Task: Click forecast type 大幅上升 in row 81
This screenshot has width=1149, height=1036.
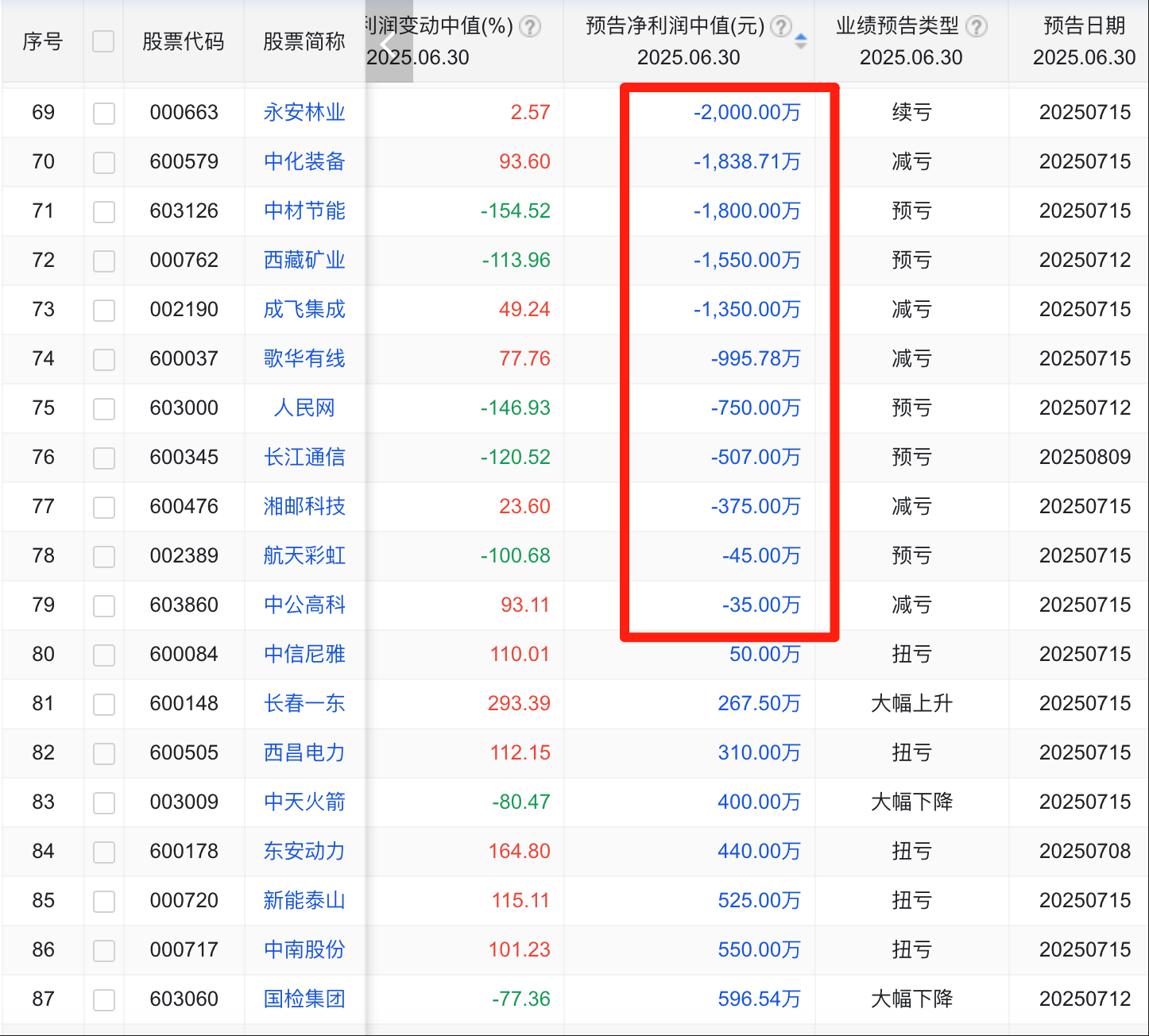Action: point(911,703)
